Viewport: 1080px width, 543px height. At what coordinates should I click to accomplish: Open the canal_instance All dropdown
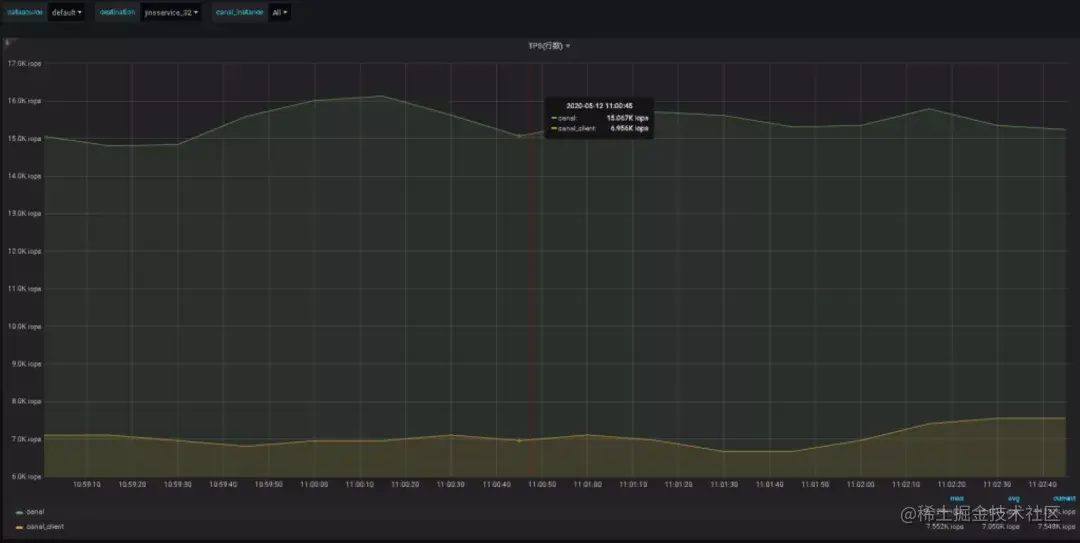pos(279,12)
